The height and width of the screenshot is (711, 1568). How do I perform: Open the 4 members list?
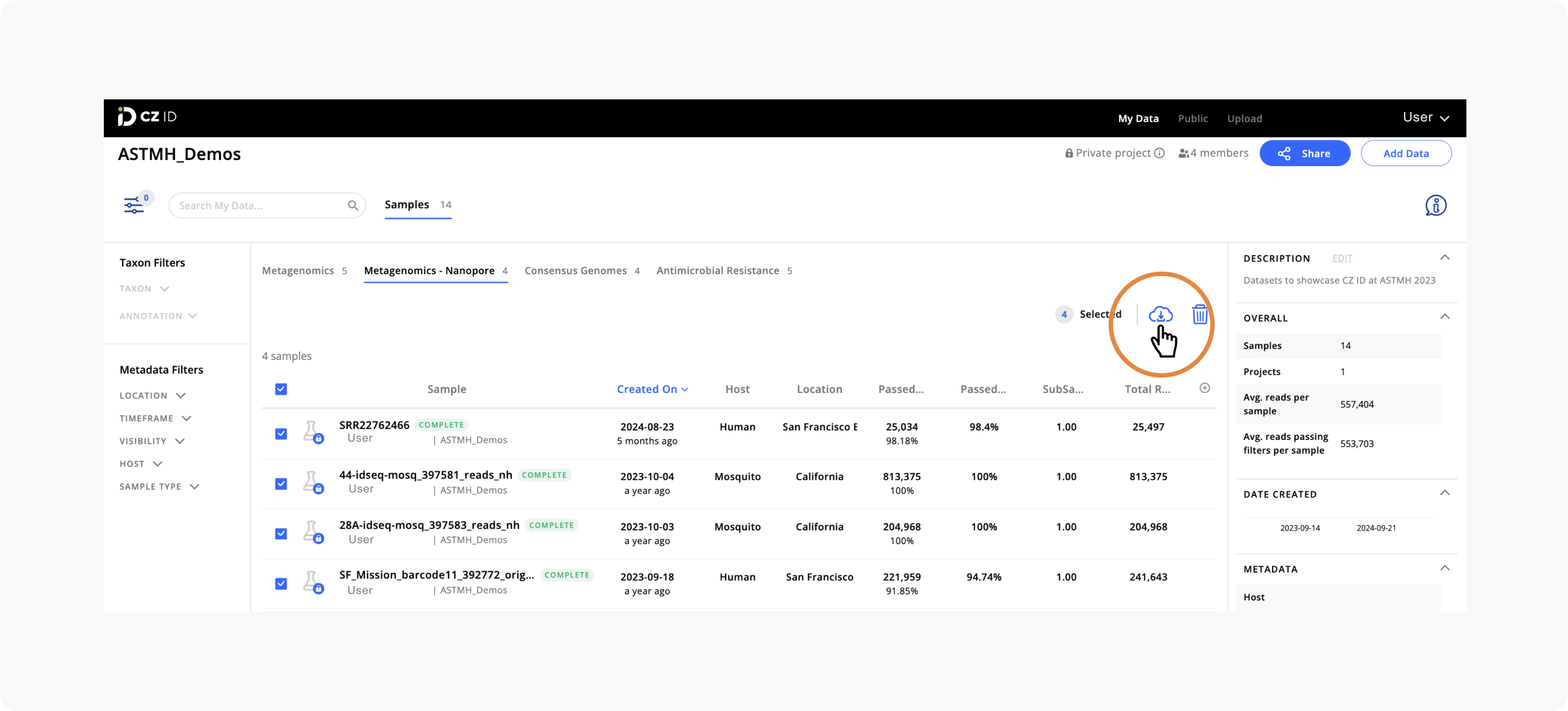1212,153
